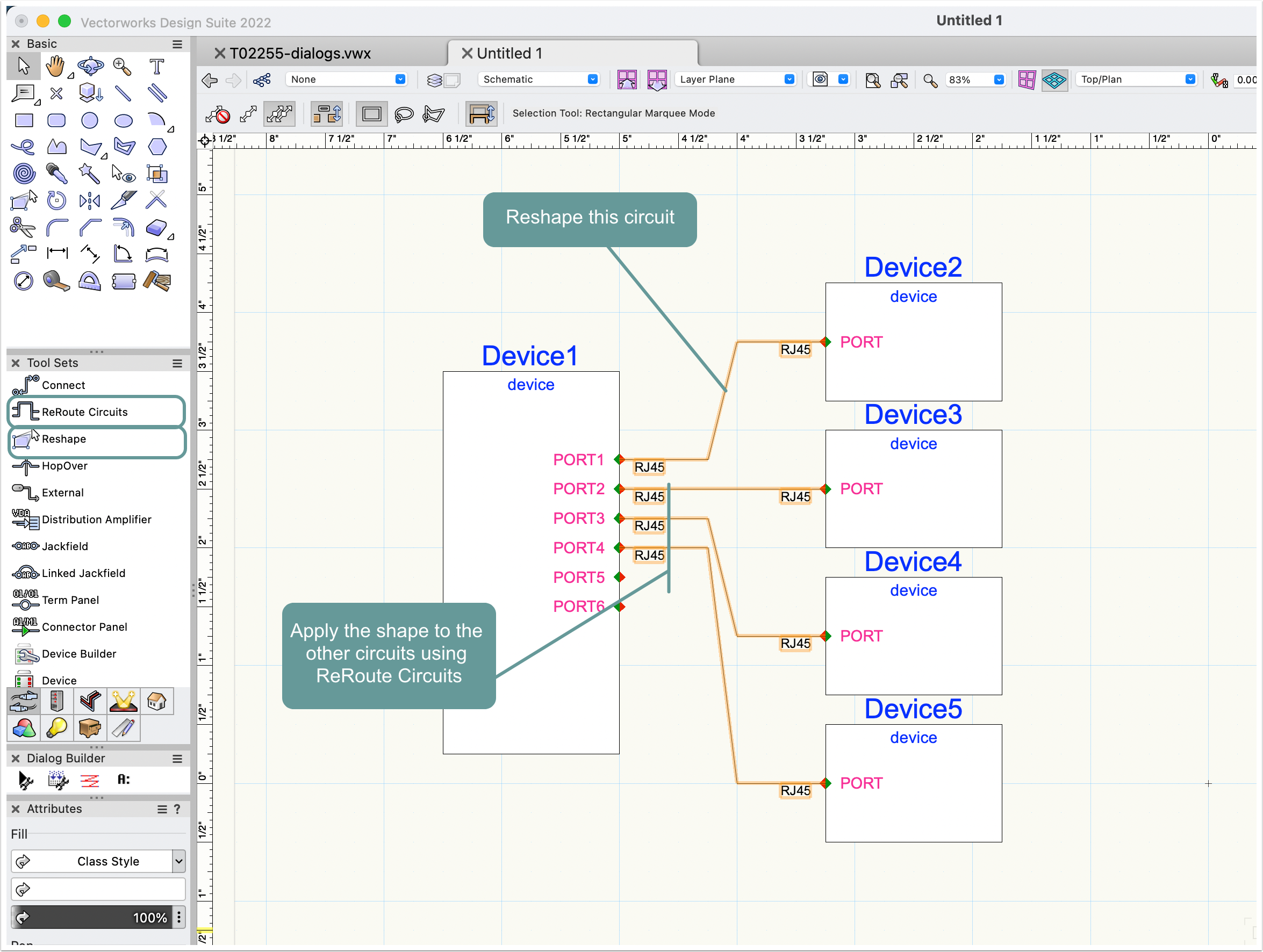Activate the Fillet tool
Image resolution: width=1263 pixels, height=952 pixels.
56,228
